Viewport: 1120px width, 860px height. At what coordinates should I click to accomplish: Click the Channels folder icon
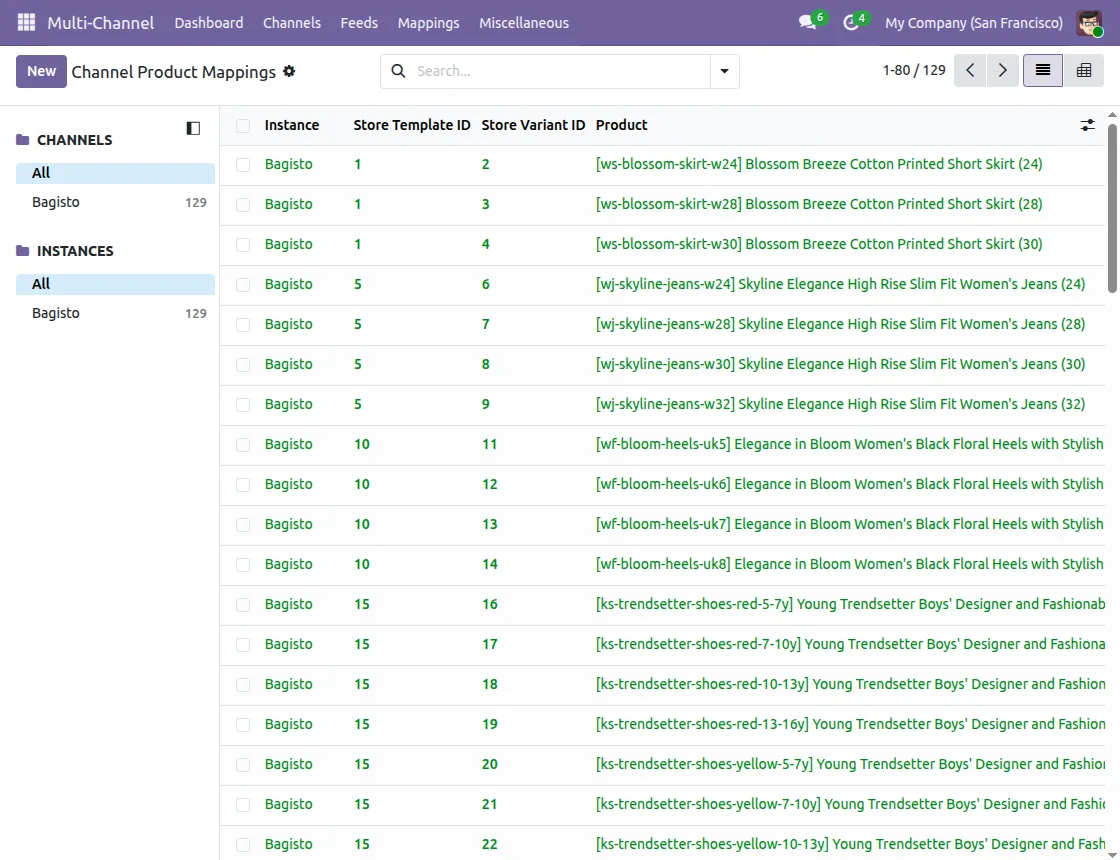(x=23, y=140)
